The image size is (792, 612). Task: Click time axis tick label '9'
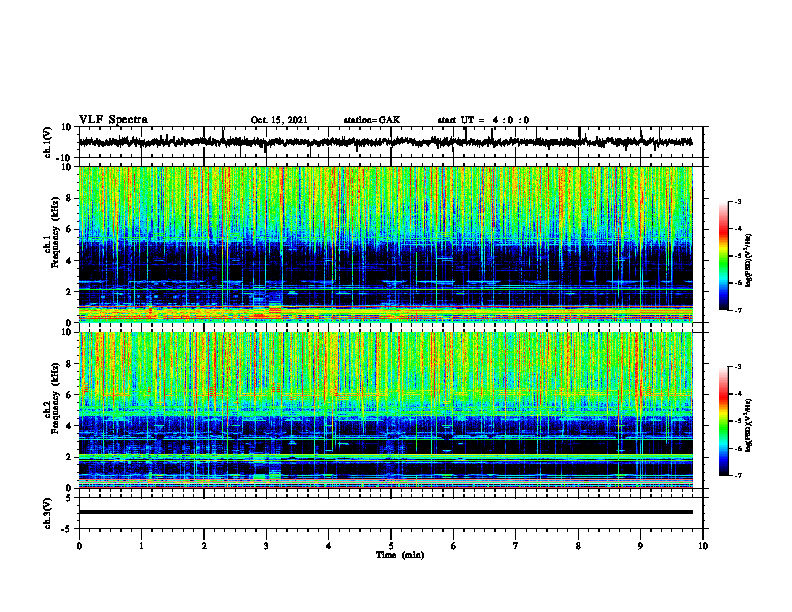click(x=640, y=546)
